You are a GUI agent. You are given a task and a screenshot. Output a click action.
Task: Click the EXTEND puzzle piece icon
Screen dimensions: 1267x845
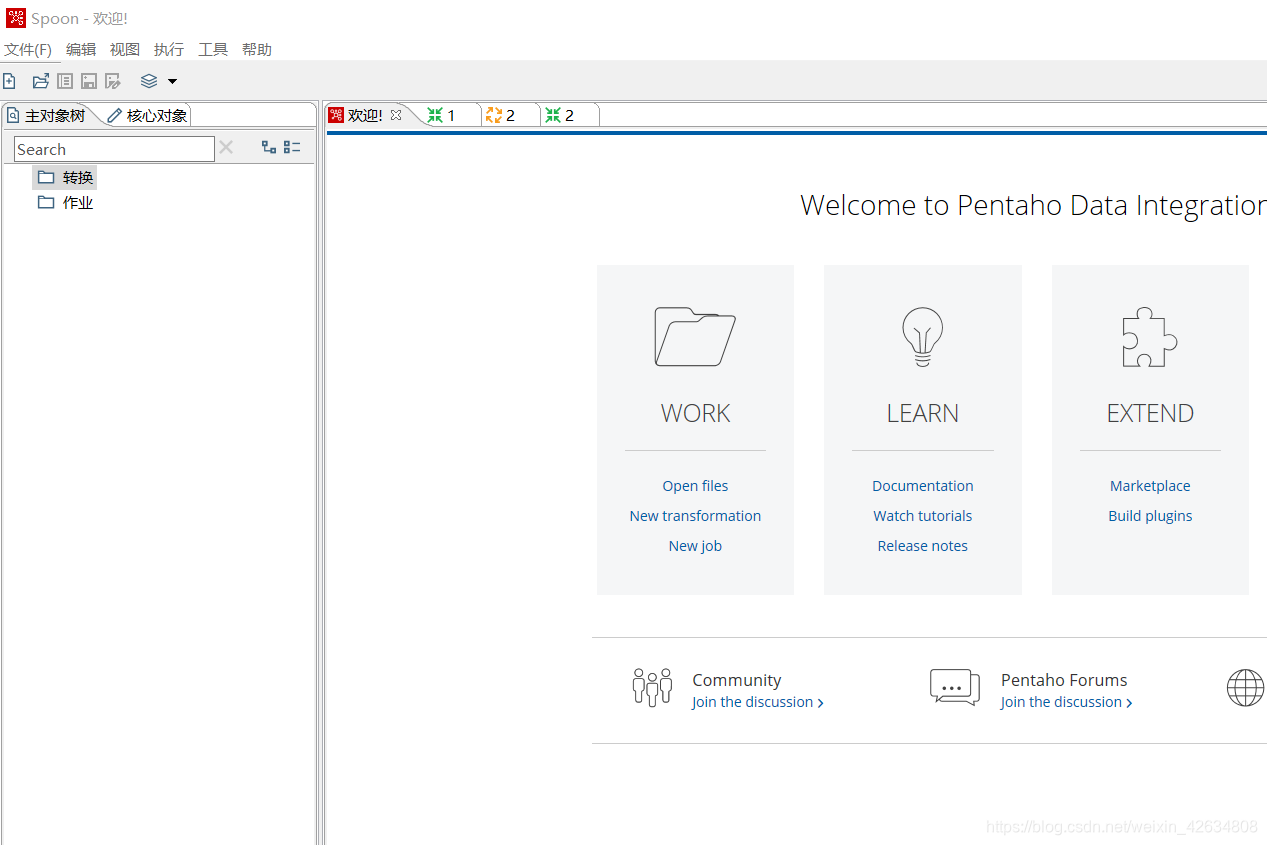(x=1149, y=336)
